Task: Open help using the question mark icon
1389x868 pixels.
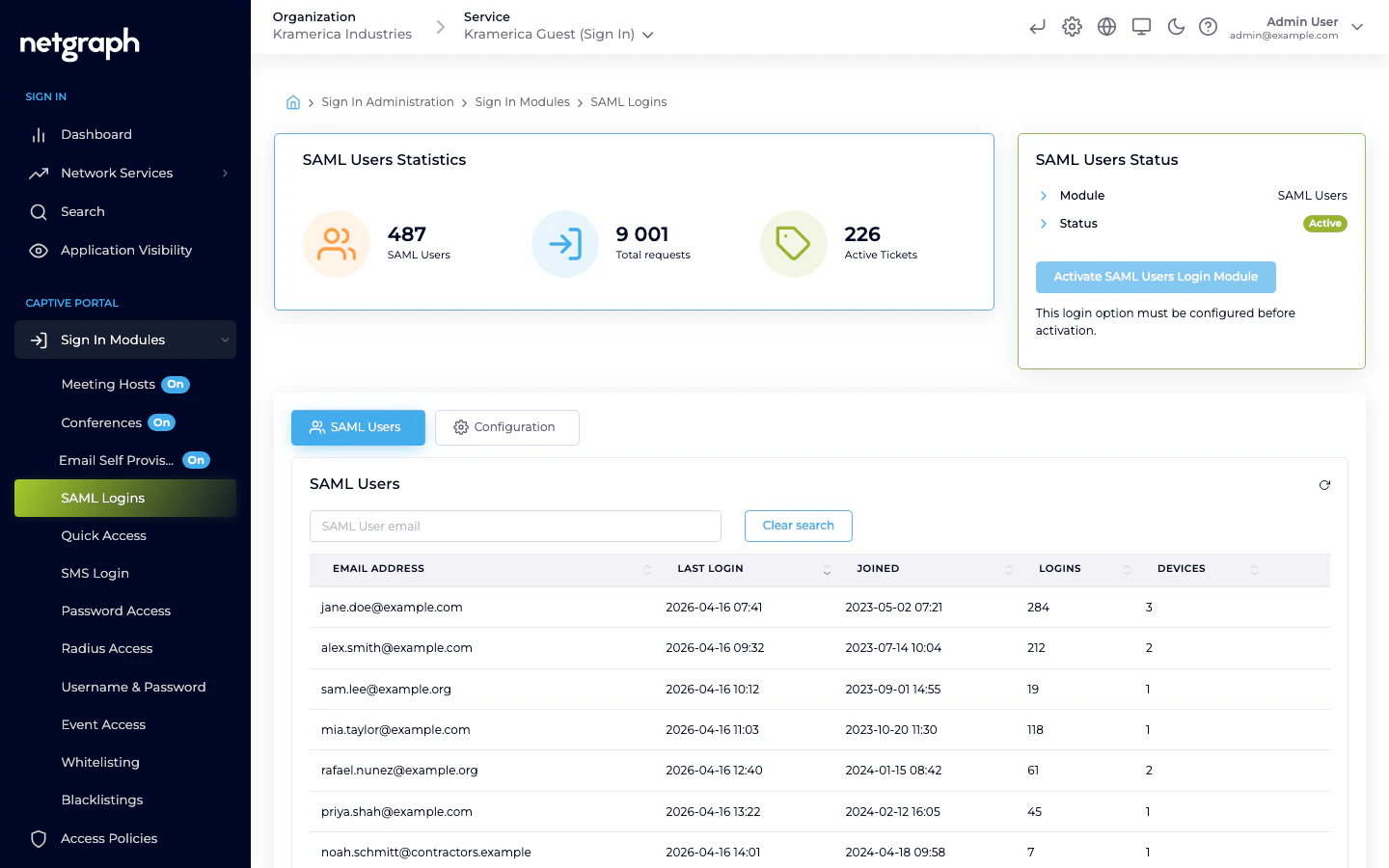Action: (1209, 27)
